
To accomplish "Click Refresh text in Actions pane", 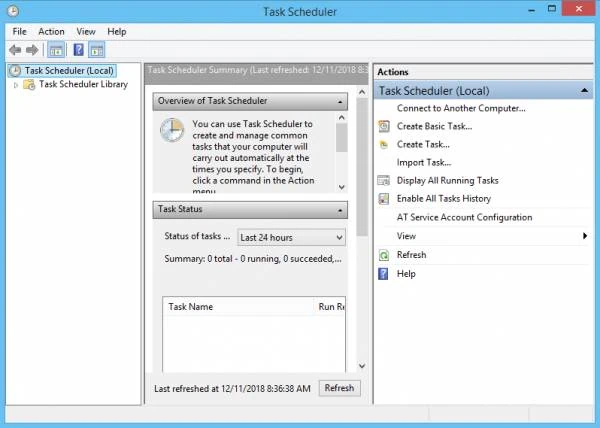I will point(411,255).
